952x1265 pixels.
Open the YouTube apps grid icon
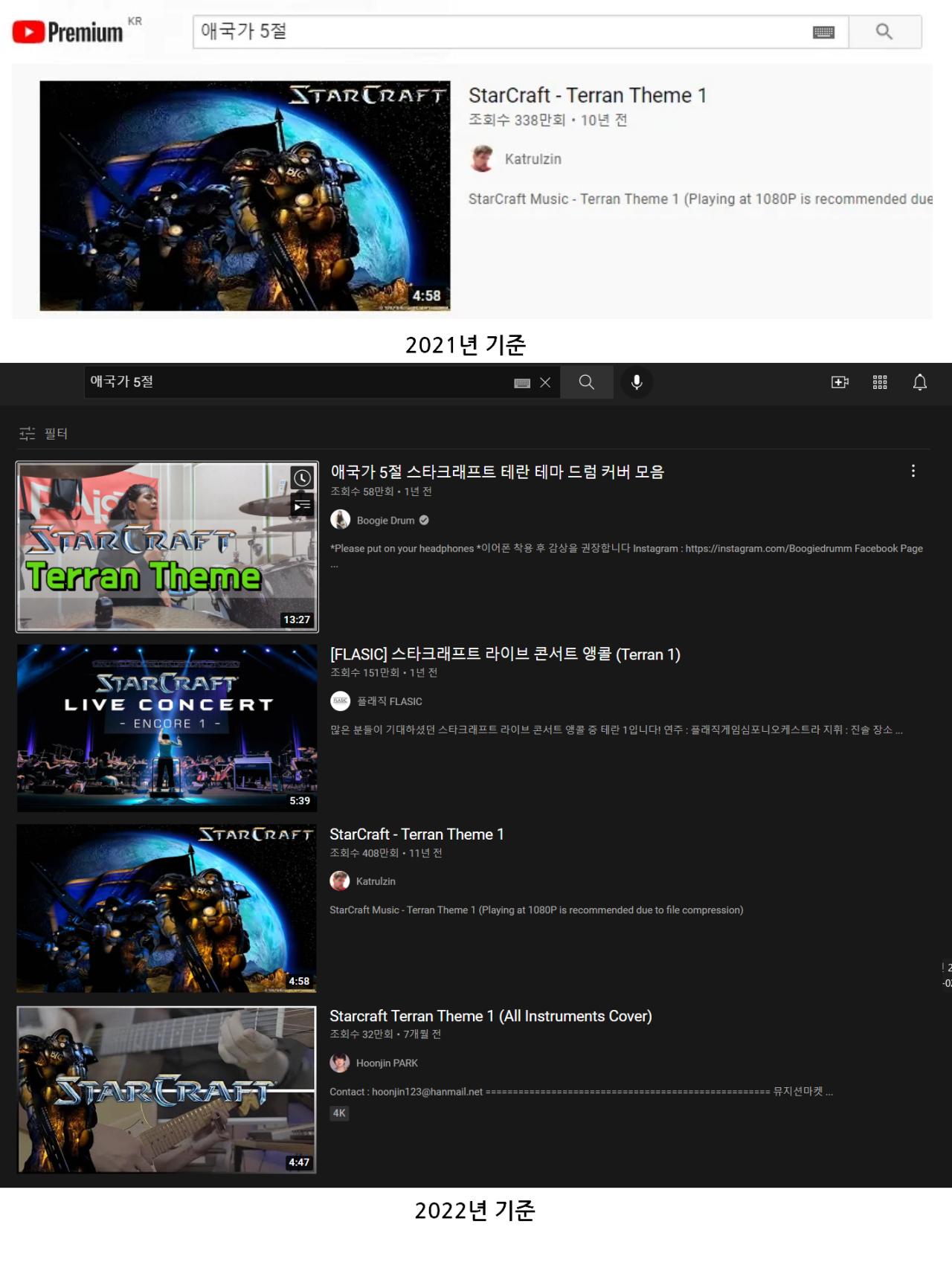[880, 382]
